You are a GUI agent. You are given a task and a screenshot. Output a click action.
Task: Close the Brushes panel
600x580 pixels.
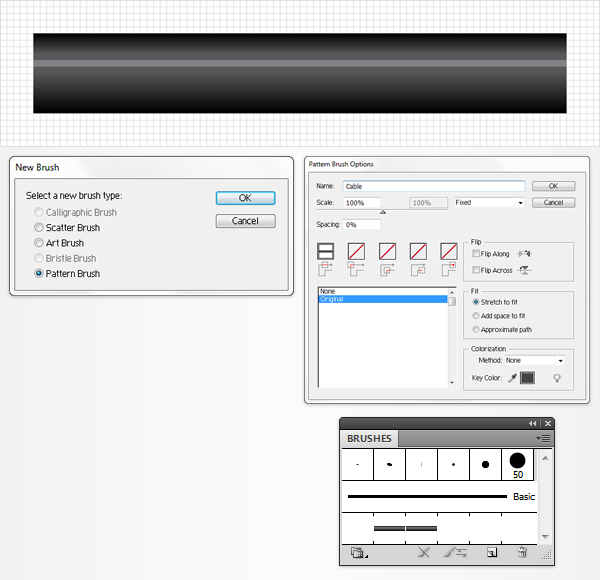pyautogui.click(x=548, y=423)
